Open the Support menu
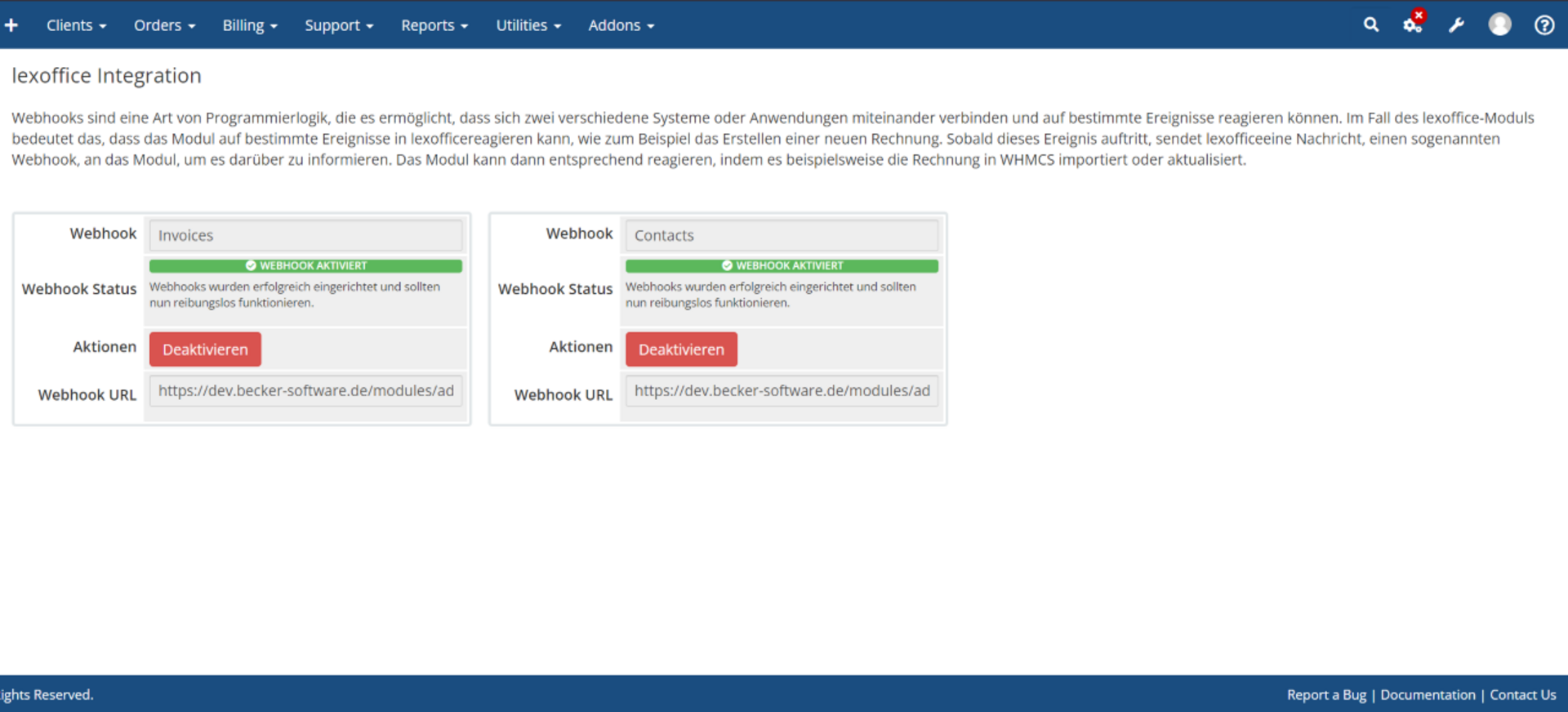The width and height of the screenshot is (1568, 712). click(339, 25)
